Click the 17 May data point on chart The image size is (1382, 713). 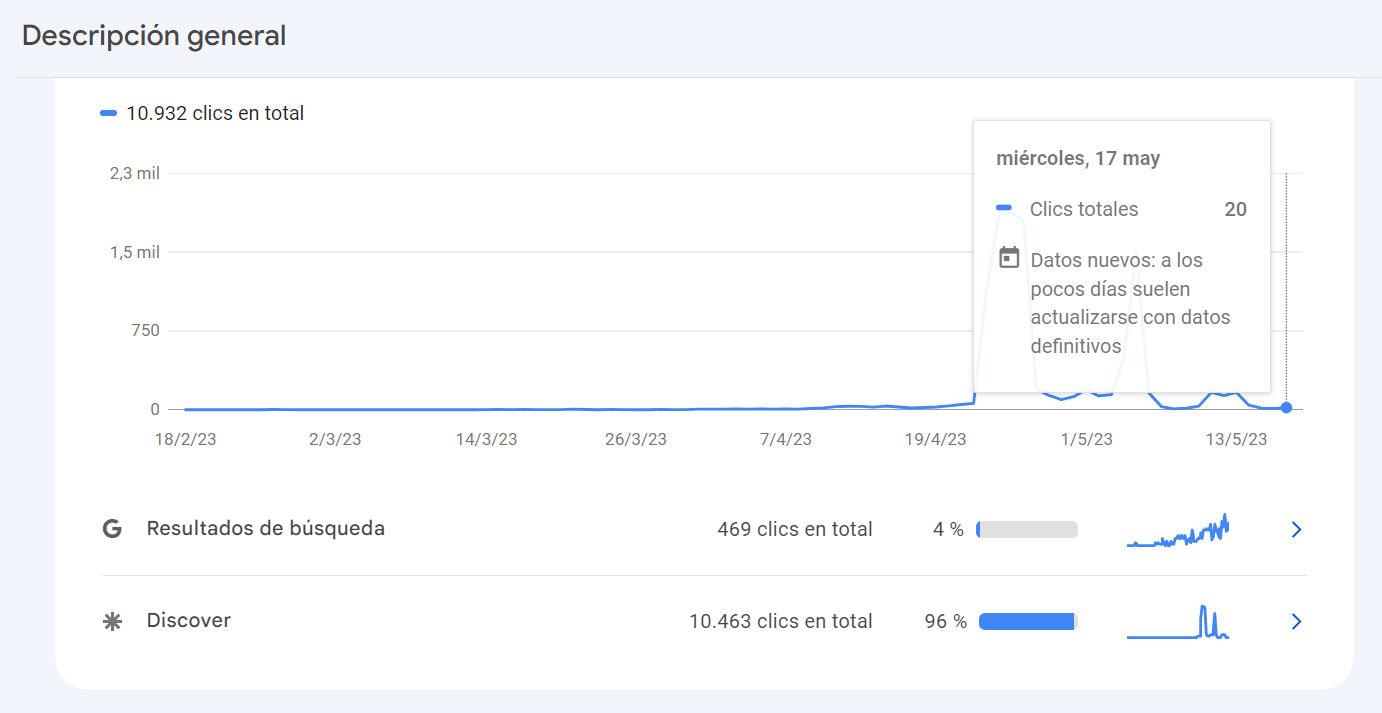[1286, 408]
